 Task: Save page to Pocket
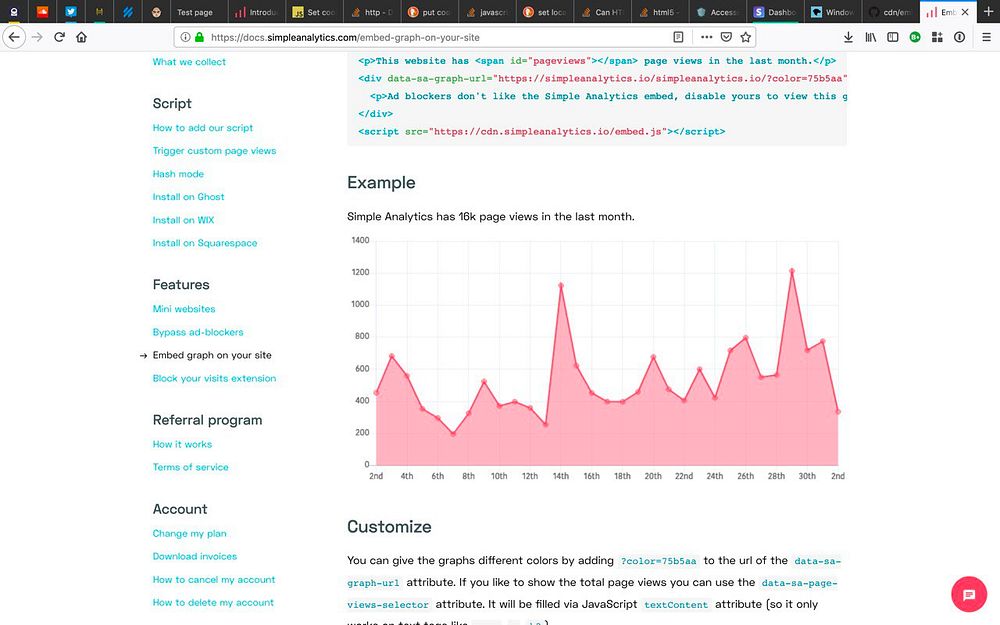(x=726, y=37)
